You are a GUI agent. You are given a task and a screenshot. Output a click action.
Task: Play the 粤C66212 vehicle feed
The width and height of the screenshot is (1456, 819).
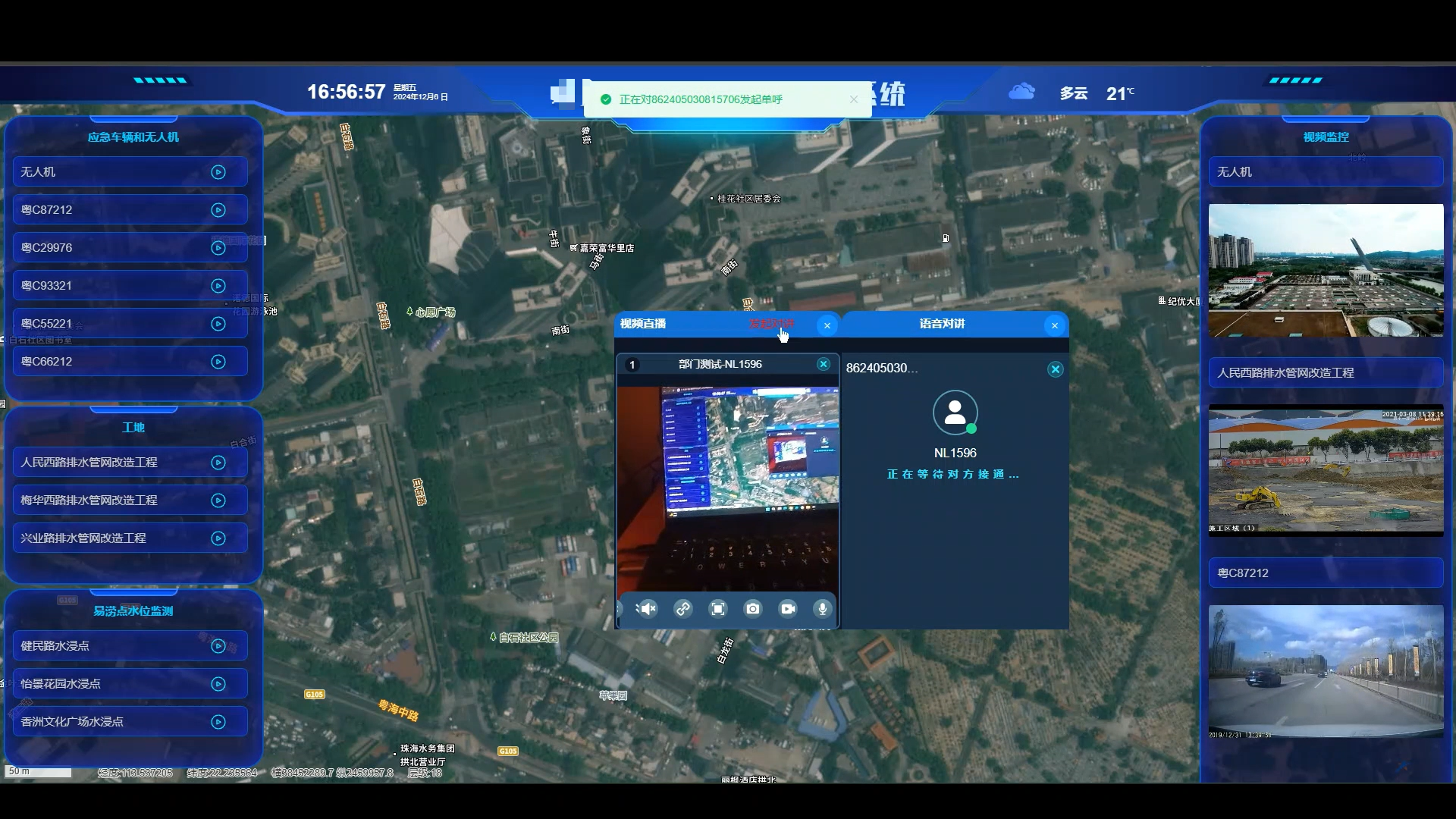[218, 362]
